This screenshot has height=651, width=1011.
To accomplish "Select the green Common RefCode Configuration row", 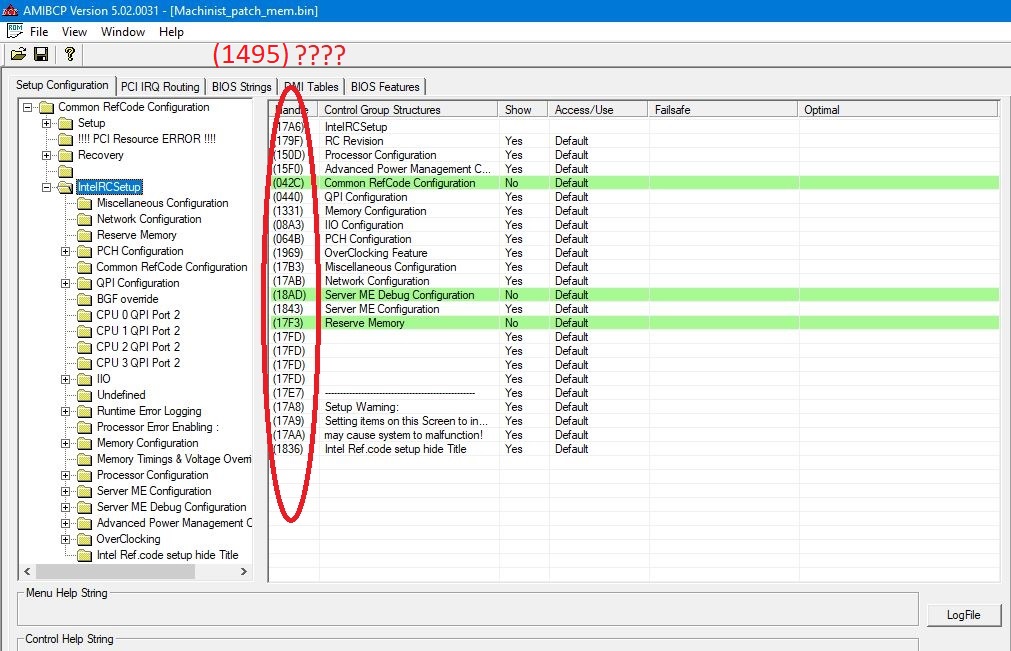I will pos(634,183).
